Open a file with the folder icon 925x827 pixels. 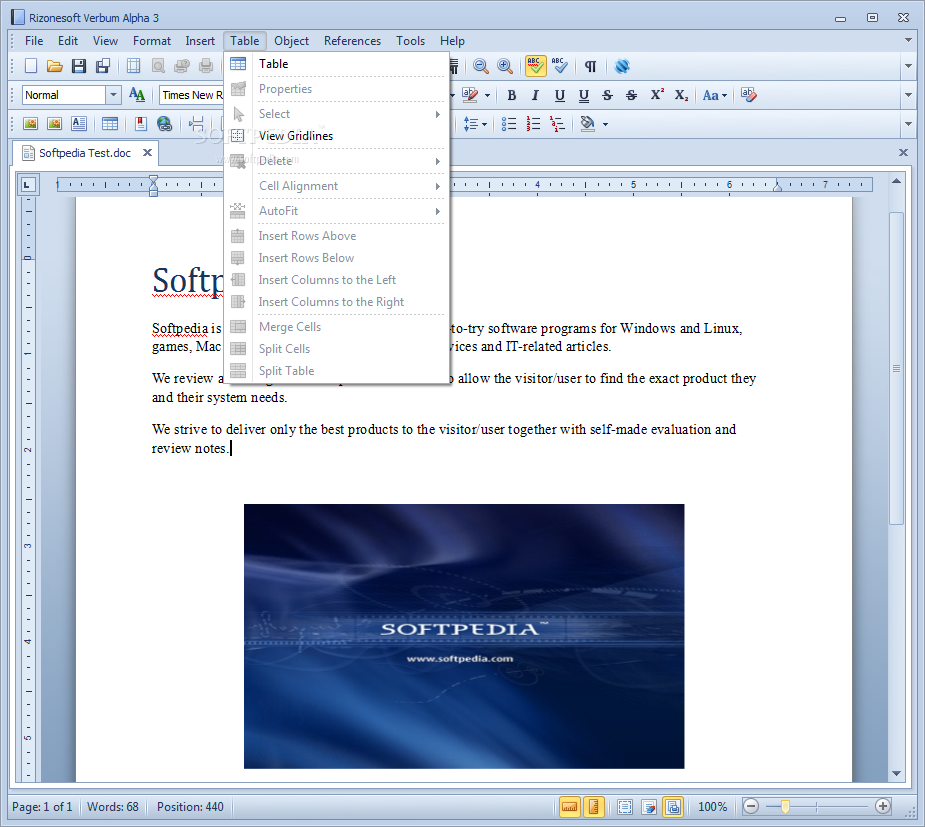(55, 66)
